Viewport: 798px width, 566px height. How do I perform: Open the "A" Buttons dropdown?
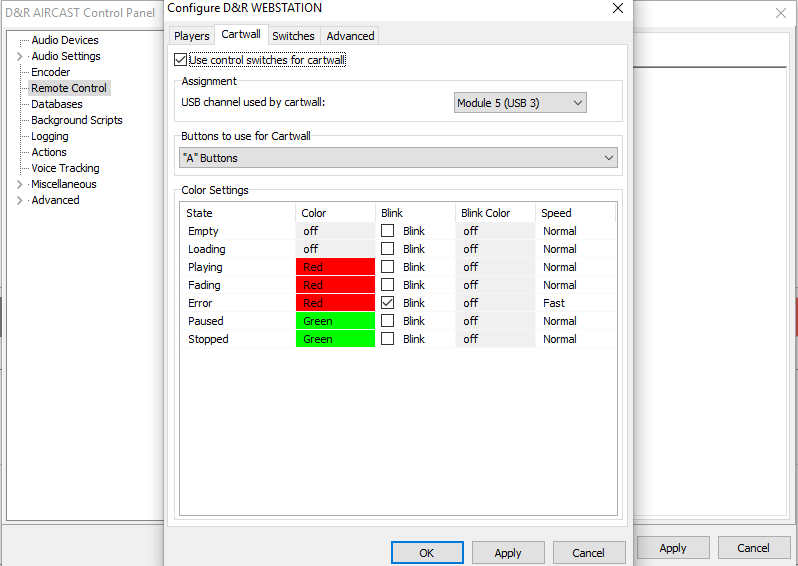[398, 158]
